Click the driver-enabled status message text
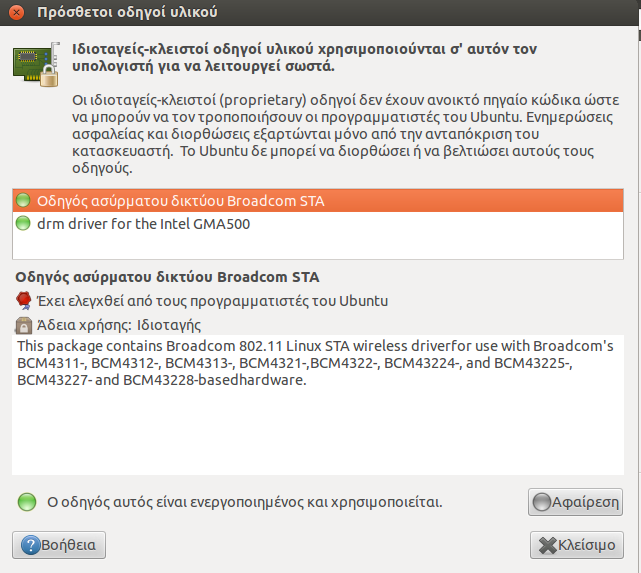Viewport: 641px width, 573px height. (245, 500)
